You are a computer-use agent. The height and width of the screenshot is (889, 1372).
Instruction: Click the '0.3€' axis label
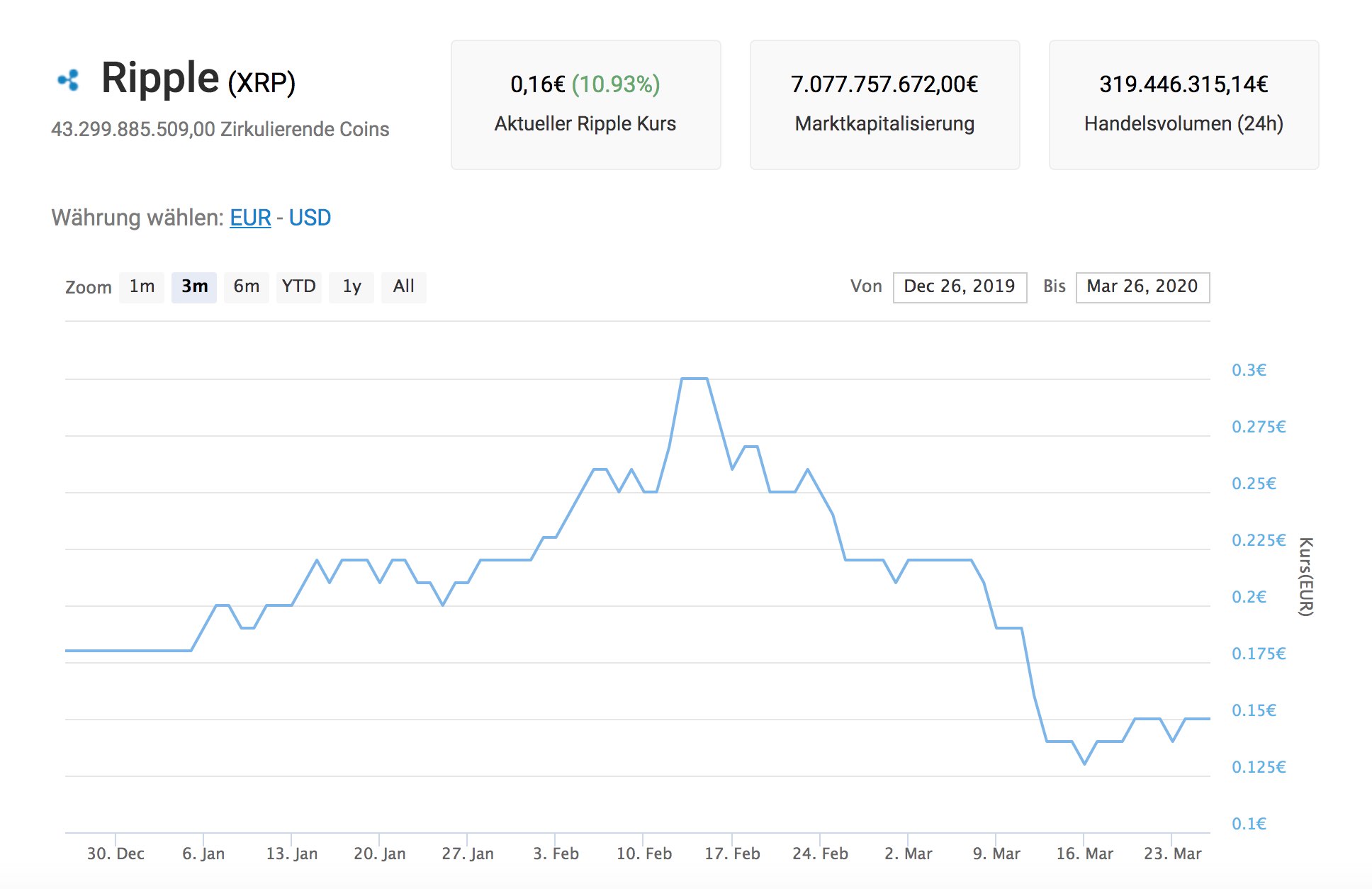(1249, 370)
